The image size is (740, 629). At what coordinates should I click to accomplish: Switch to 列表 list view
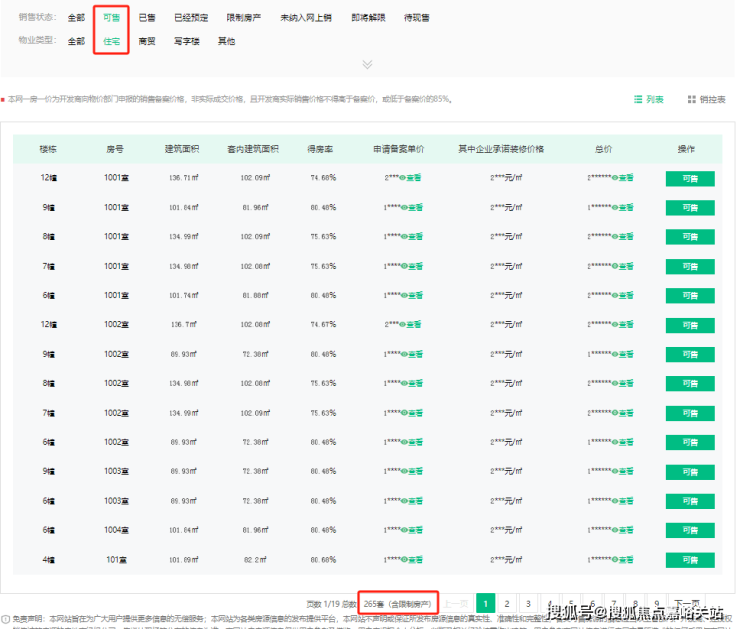click(649, 99)
